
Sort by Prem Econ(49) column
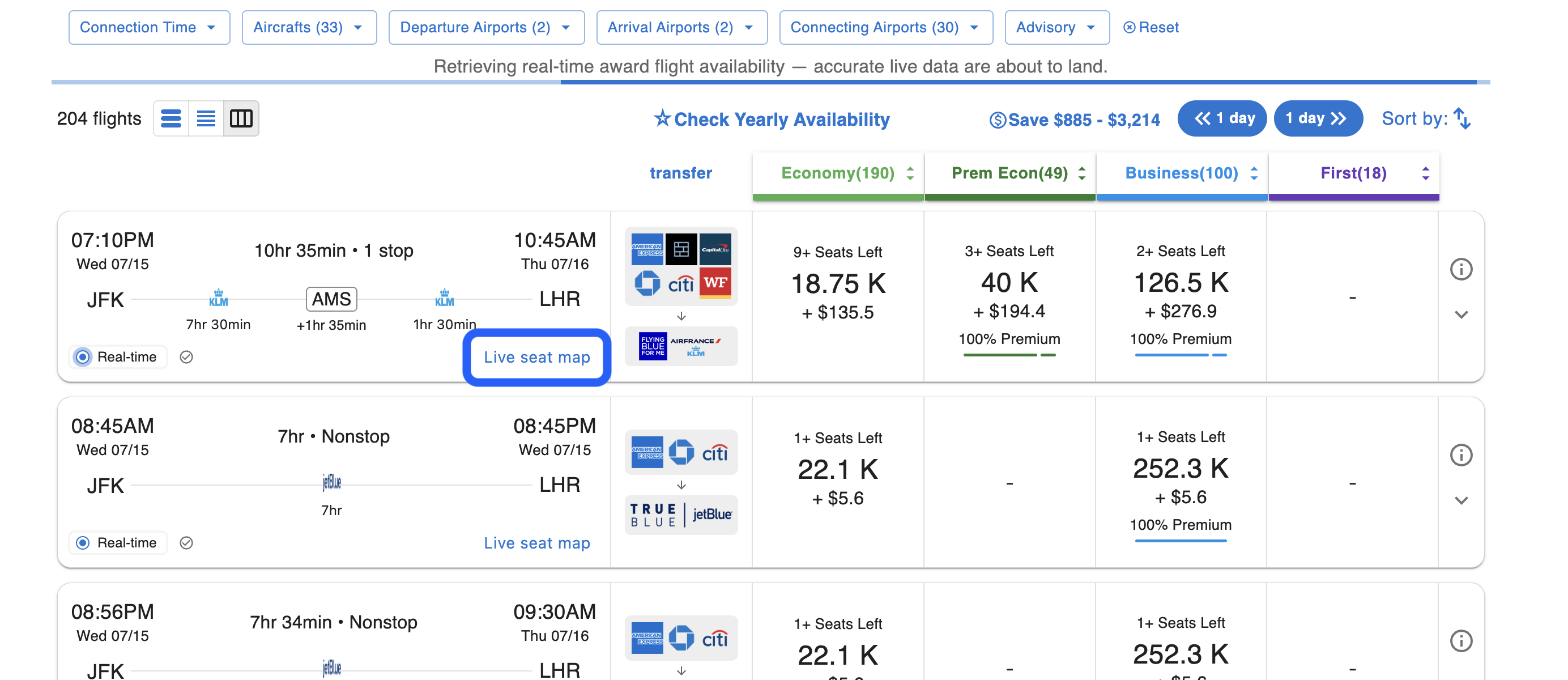(x=1010, y=173)
